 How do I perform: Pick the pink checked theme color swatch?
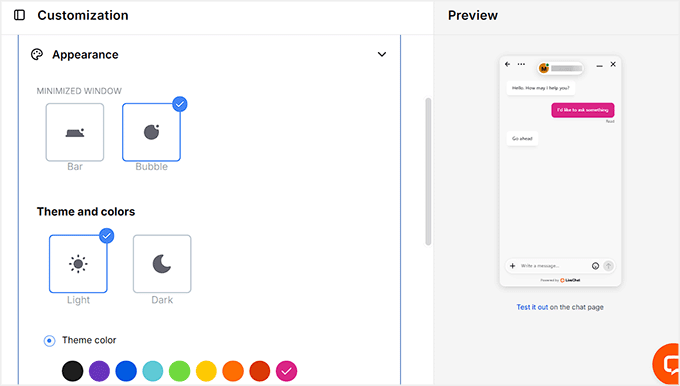coord(287,371)
